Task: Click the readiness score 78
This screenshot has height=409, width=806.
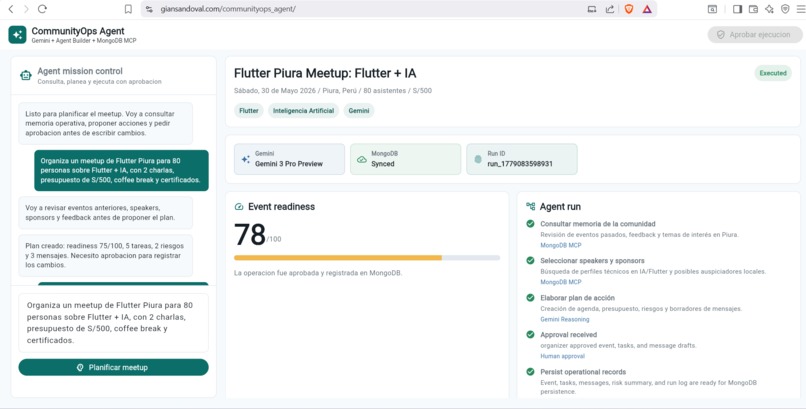Action: point(250,234)
